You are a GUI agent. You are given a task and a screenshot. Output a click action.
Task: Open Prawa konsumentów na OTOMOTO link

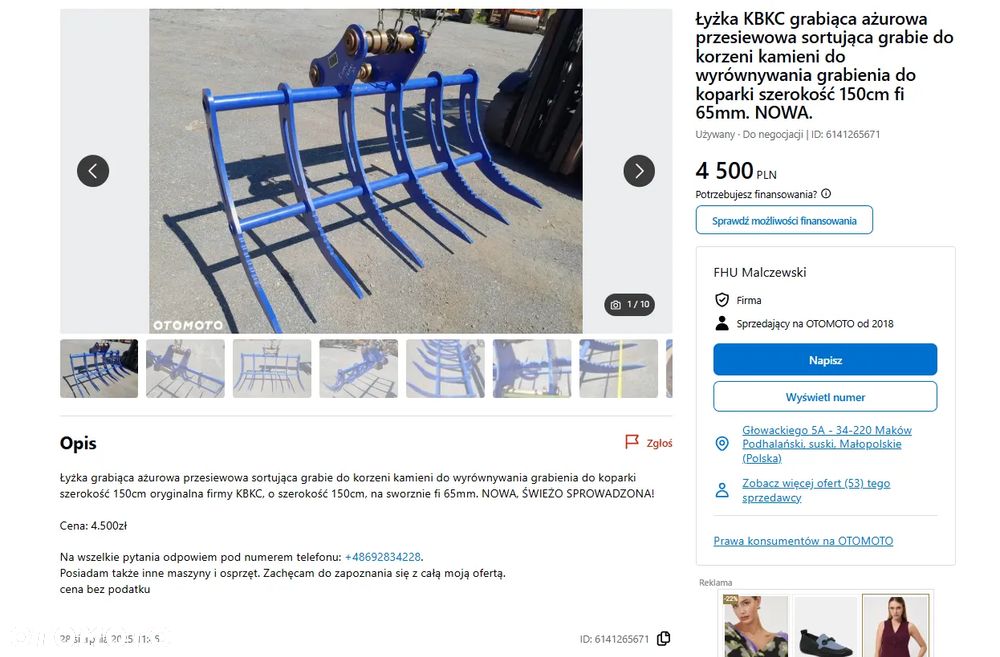(x=803, y=541)
